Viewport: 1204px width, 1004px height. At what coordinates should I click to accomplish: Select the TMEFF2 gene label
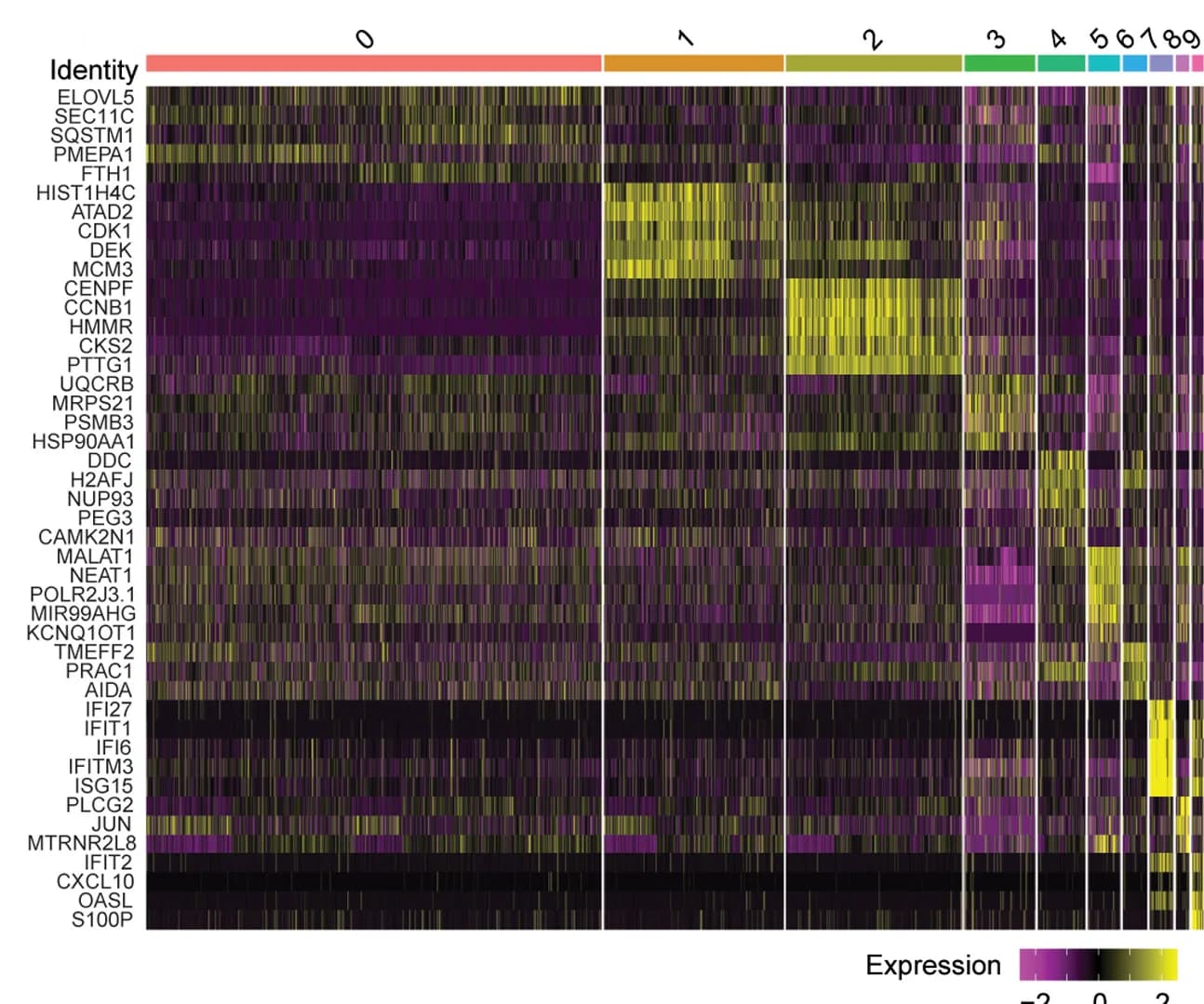94,652
